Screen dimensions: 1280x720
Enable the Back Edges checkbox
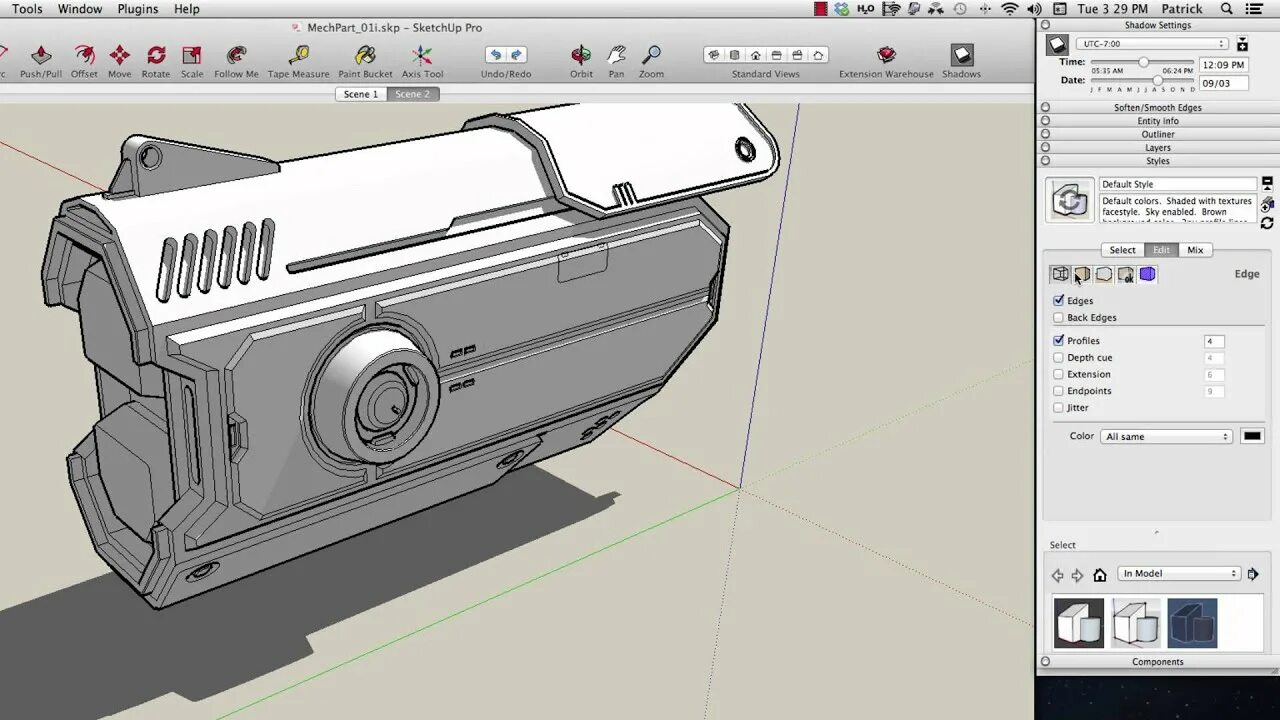point(1059,318)
